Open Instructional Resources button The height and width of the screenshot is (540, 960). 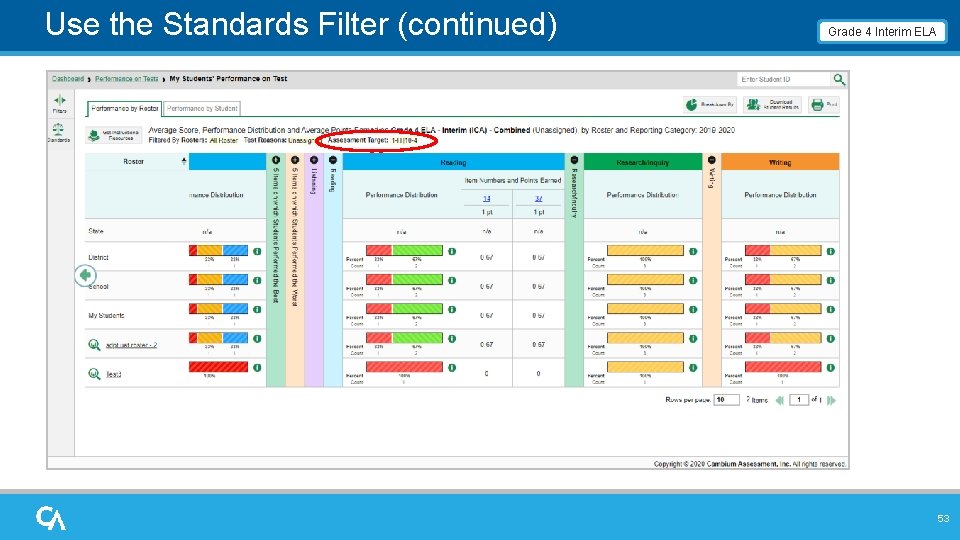point(114,135)
